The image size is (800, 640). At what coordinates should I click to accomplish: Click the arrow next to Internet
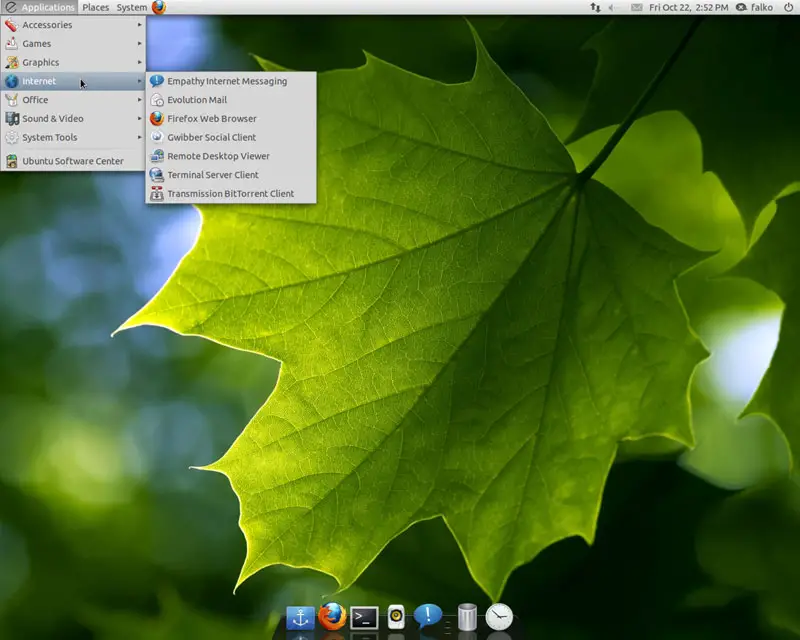coord(139,81)
